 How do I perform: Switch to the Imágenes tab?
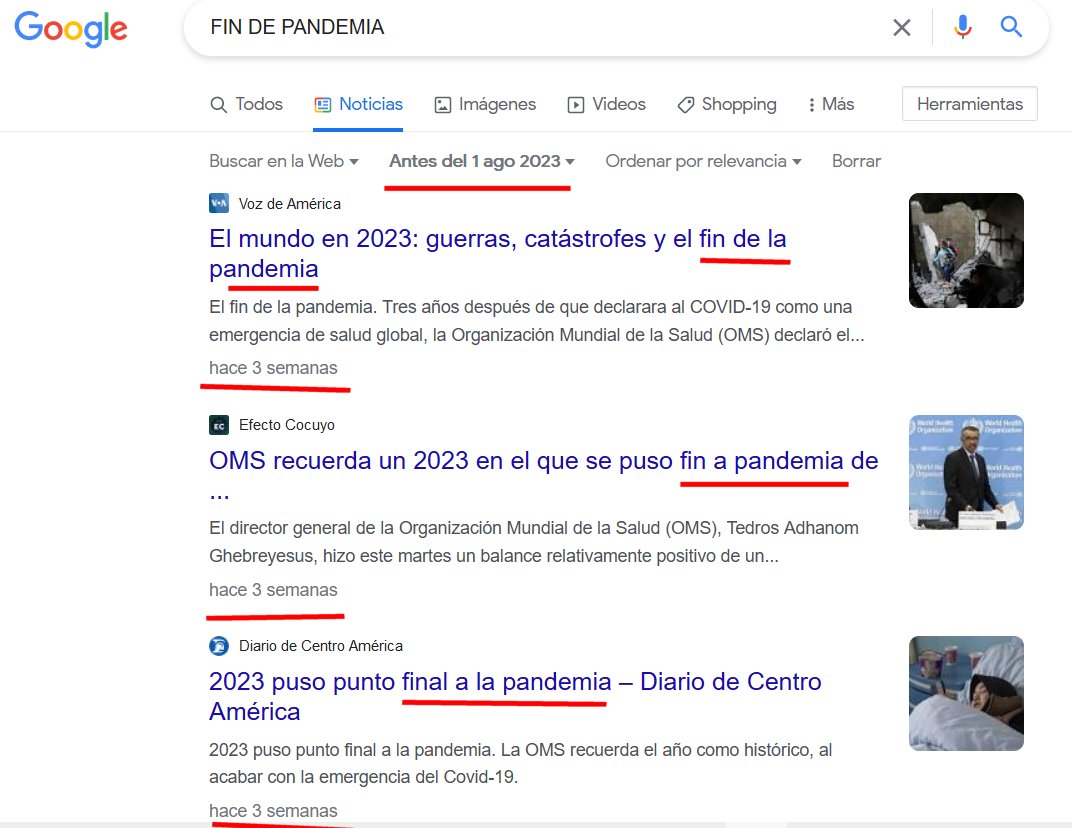pos(485,104)
